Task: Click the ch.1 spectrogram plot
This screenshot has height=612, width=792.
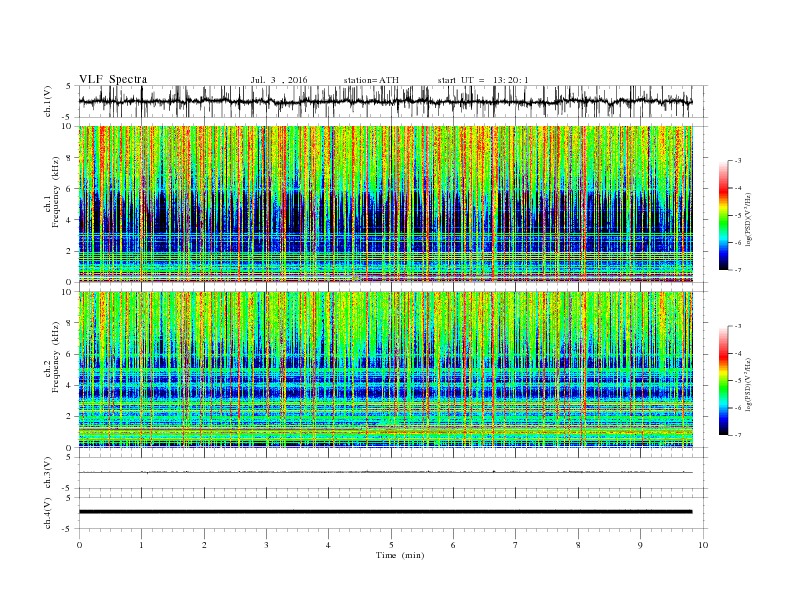Action: pyautogui.click(x=386, y=204)
